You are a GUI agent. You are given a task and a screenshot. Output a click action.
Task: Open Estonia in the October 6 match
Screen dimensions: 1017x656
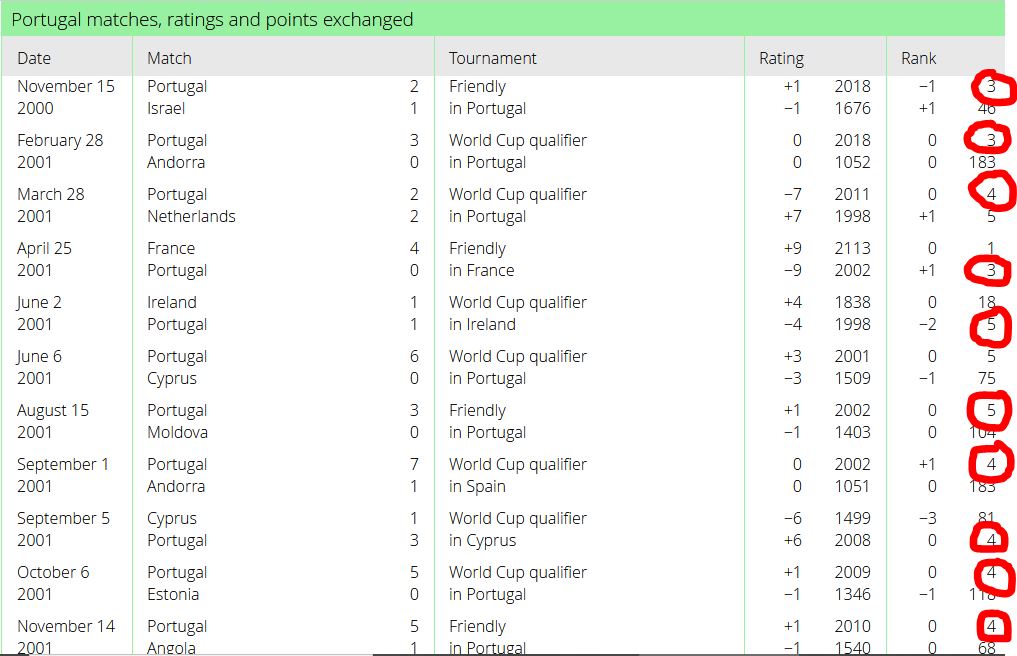click(x=173, y=594)
